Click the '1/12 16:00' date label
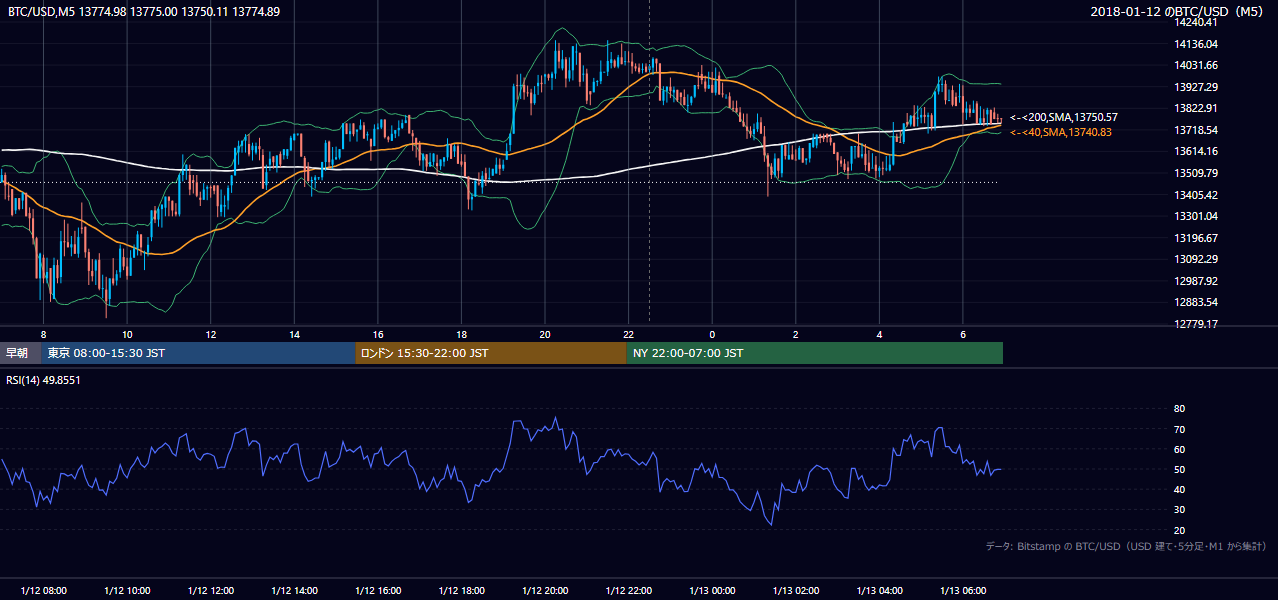 click(x=378, y=591)
